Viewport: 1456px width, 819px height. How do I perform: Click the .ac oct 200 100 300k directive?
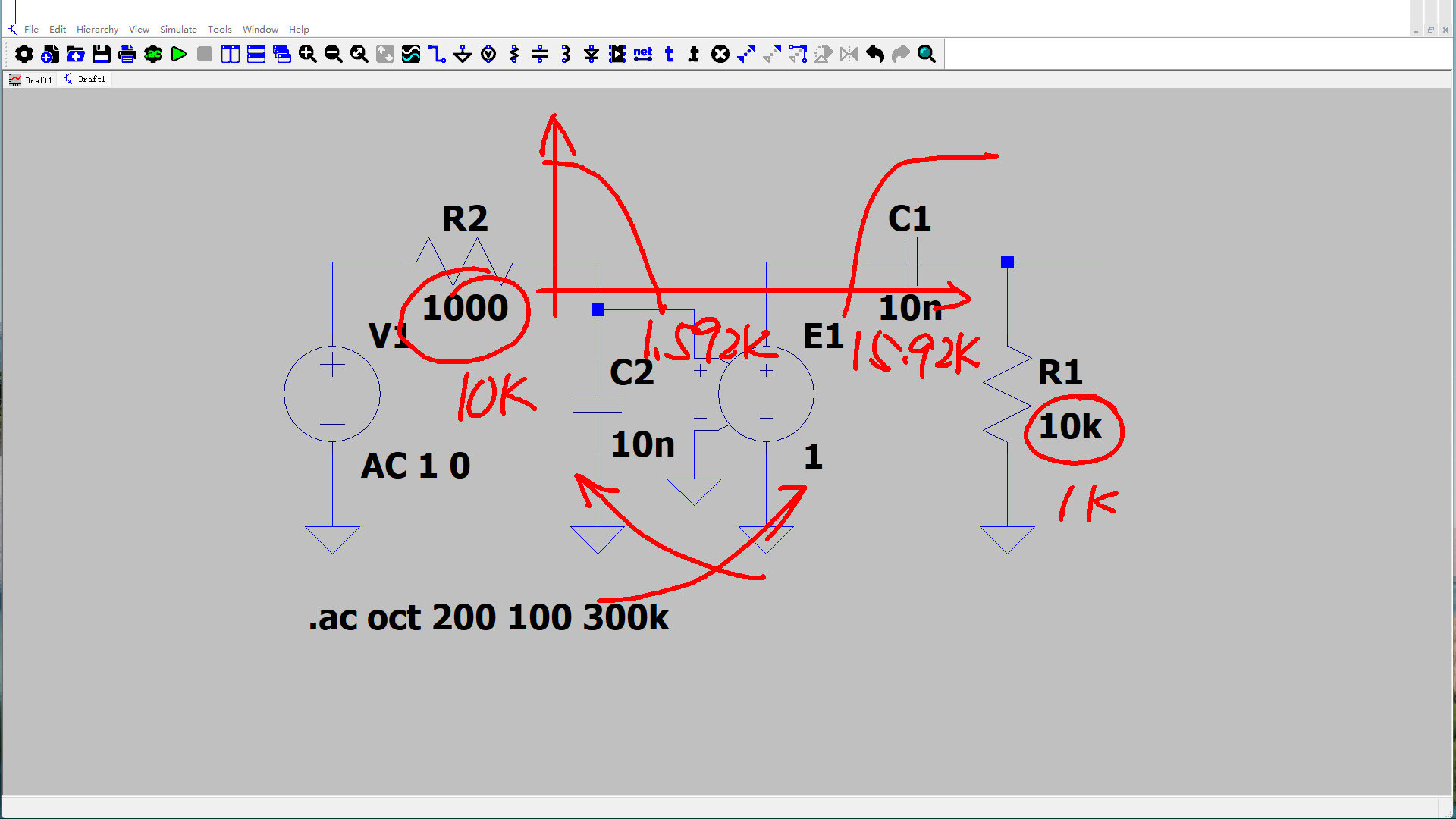pos(488,617)
